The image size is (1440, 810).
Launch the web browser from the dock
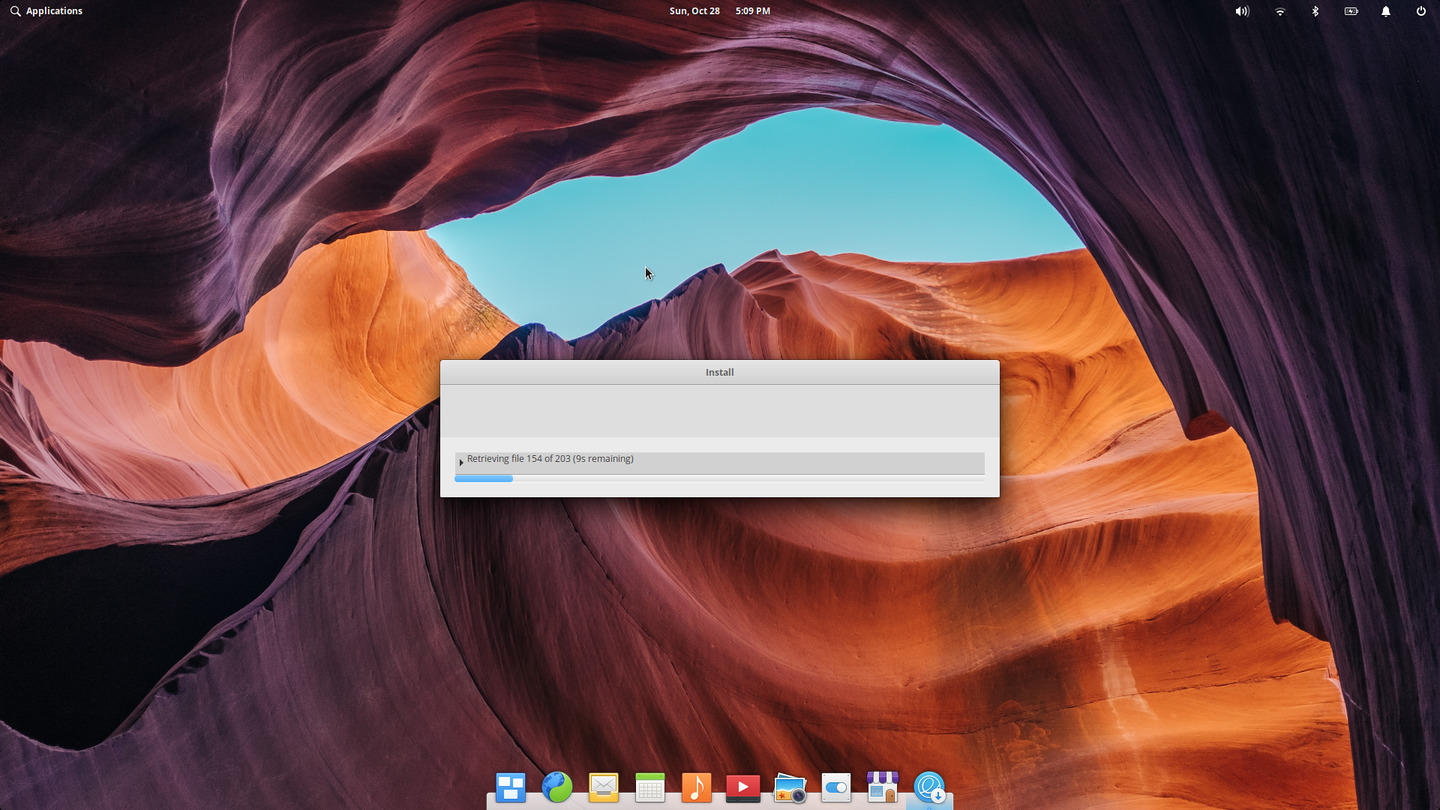pos(557,788)
